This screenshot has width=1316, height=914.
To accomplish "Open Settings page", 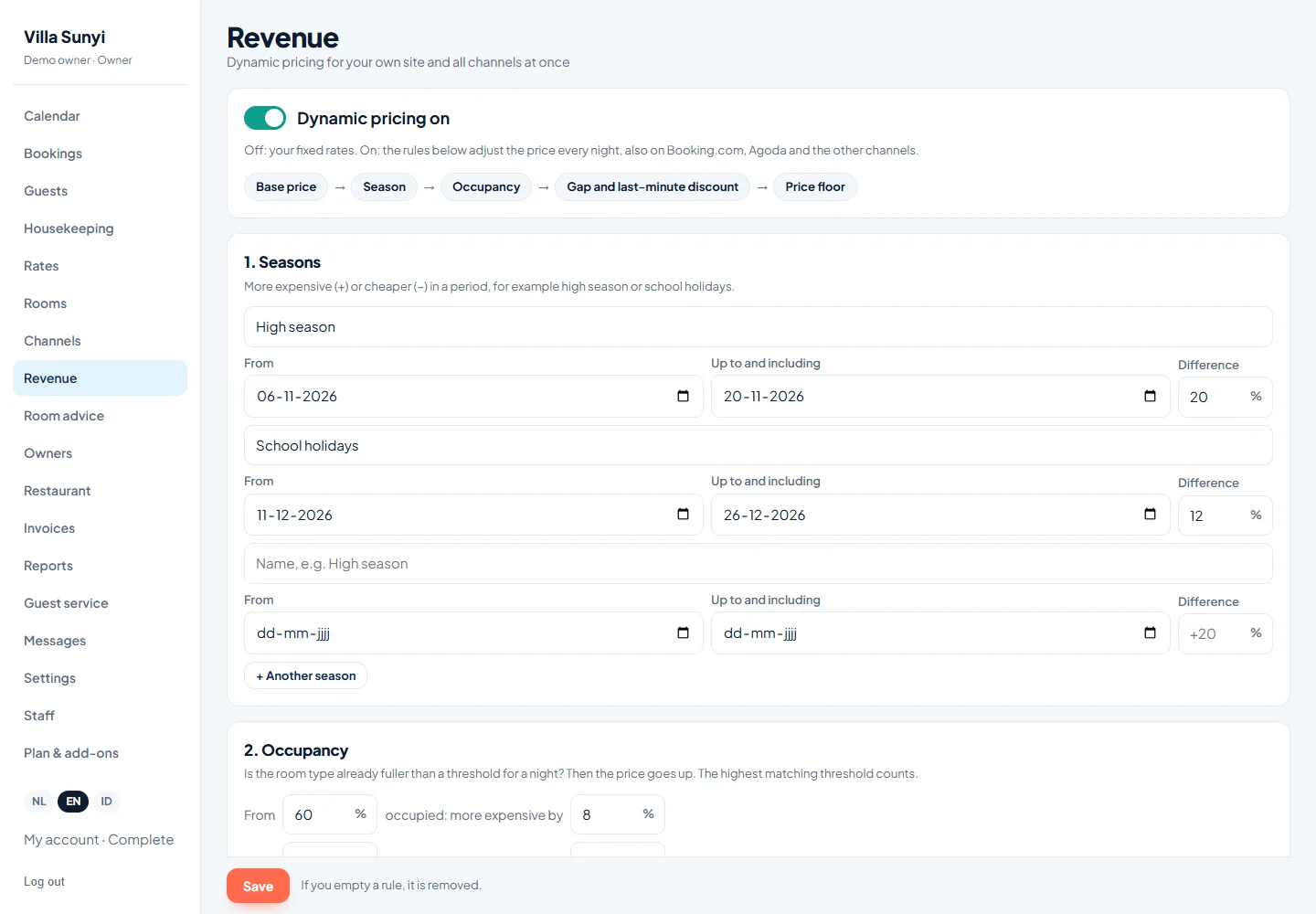I will (x=100, y=678).
